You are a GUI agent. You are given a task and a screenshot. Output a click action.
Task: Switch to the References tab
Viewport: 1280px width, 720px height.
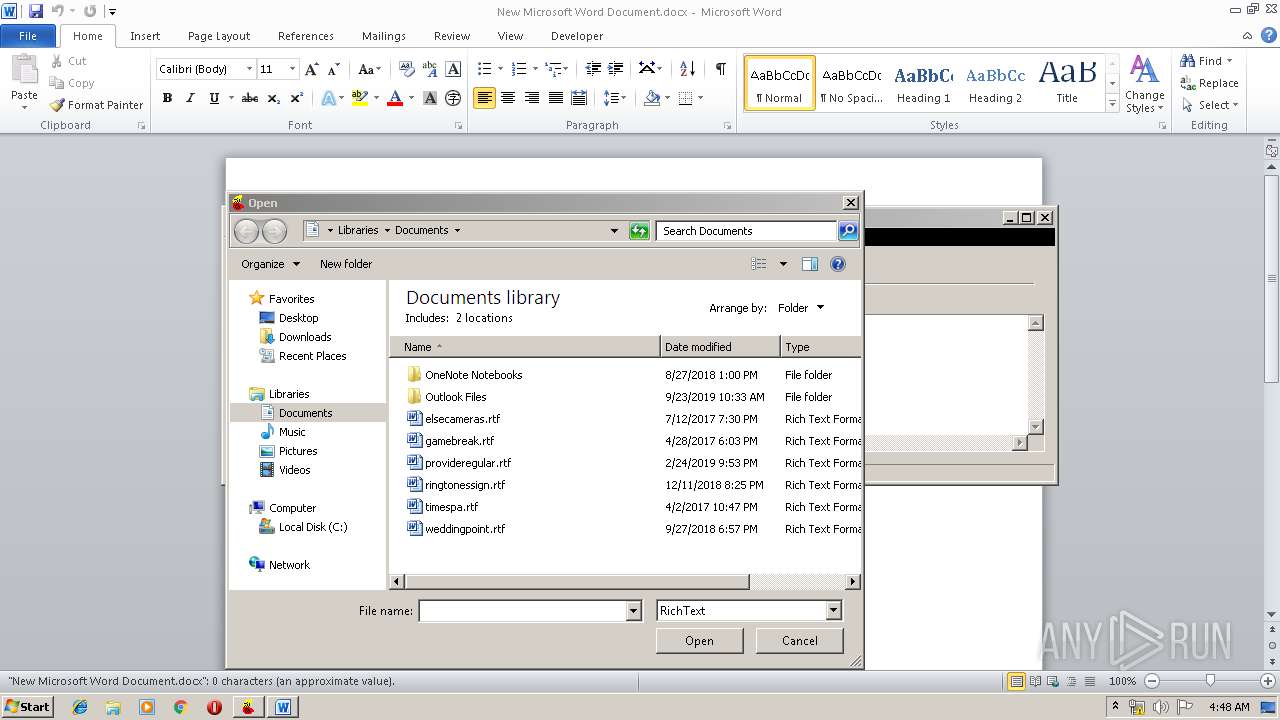pyautogui.click(x=306, y=36)
